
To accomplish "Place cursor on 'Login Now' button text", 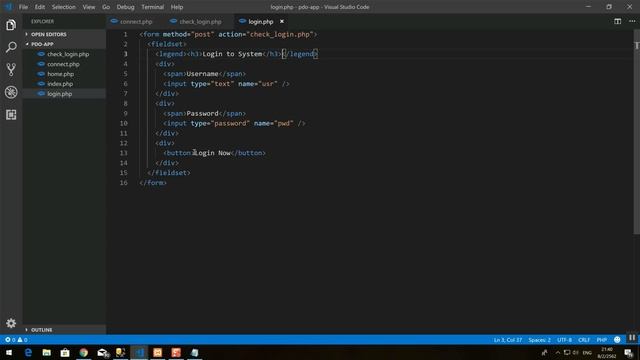I will tap(212, 153).
